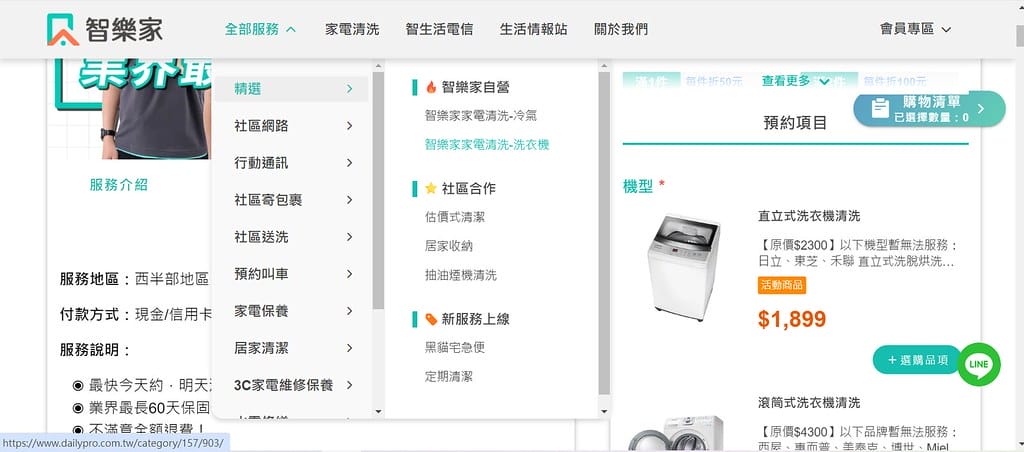Click the 預約項目 heading

[795, 122]
